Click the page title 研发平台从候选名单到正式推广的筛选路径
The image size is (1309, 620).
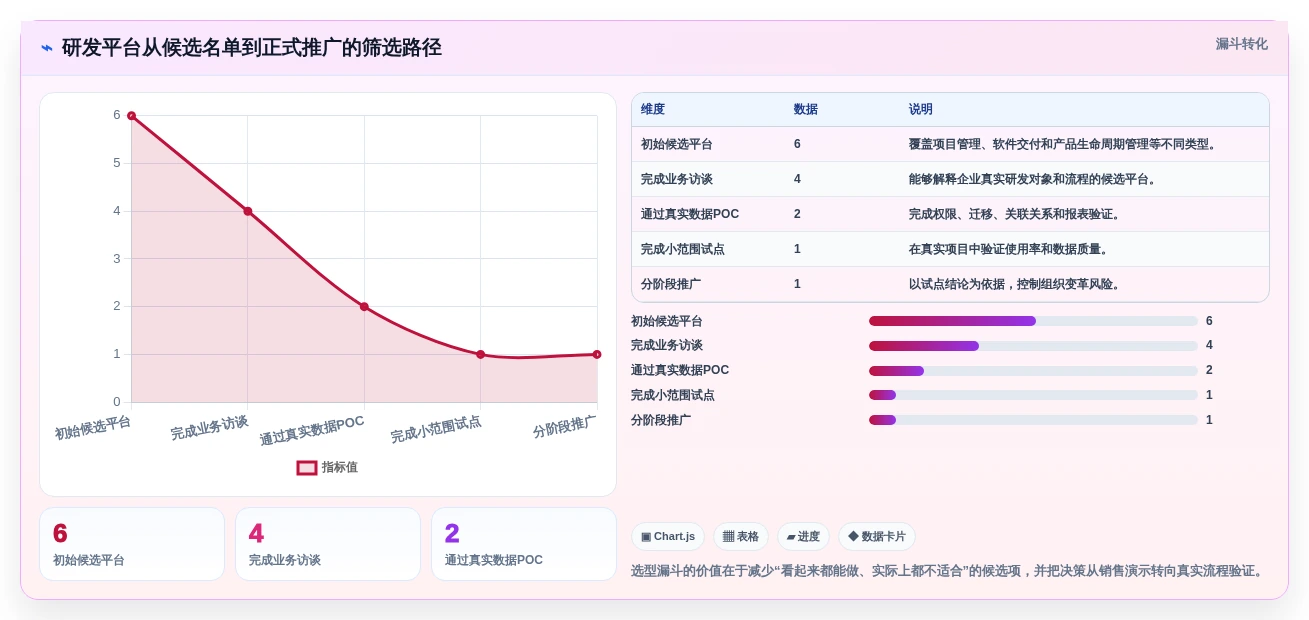pyautogui.click(x=252, y=47)
